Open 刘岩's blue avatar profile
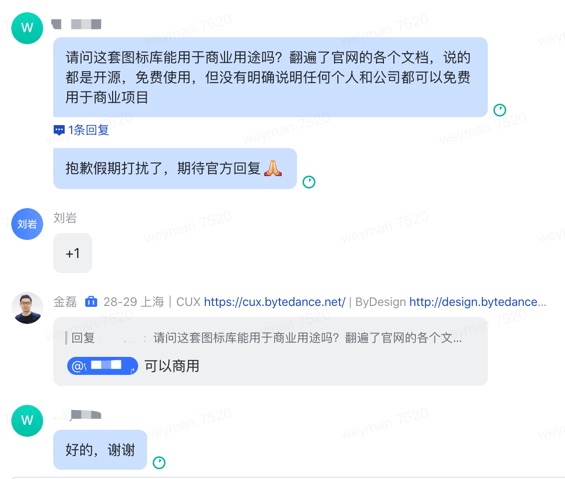The image size is (565, 479). click(x=27, y=224)
